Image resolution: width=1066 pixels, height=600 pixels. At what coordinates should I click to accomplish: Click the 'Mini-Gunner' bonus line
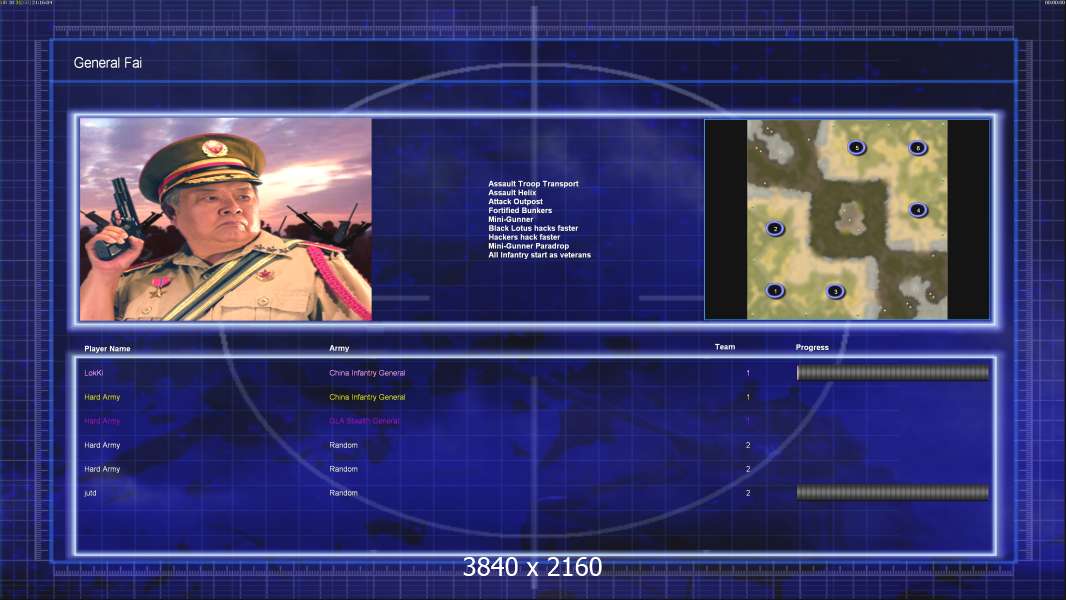(x=511, y=219)
